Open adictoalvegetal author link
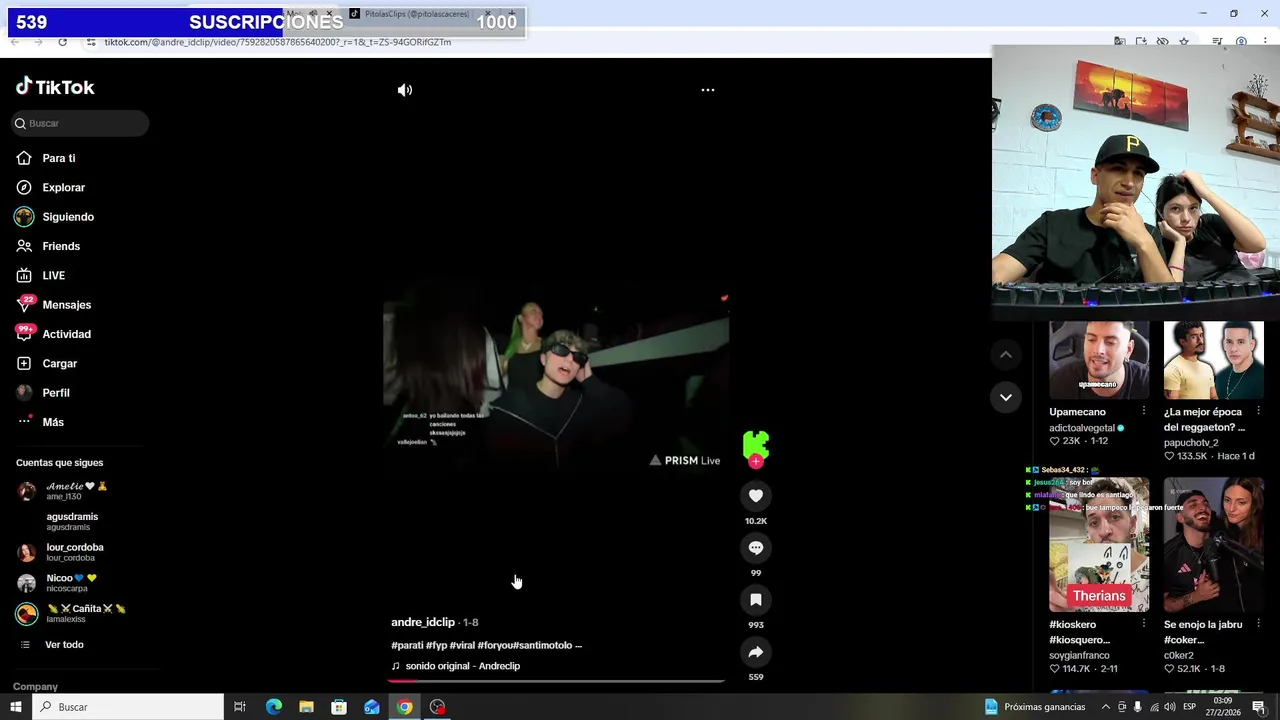 tap(1082, 428)
